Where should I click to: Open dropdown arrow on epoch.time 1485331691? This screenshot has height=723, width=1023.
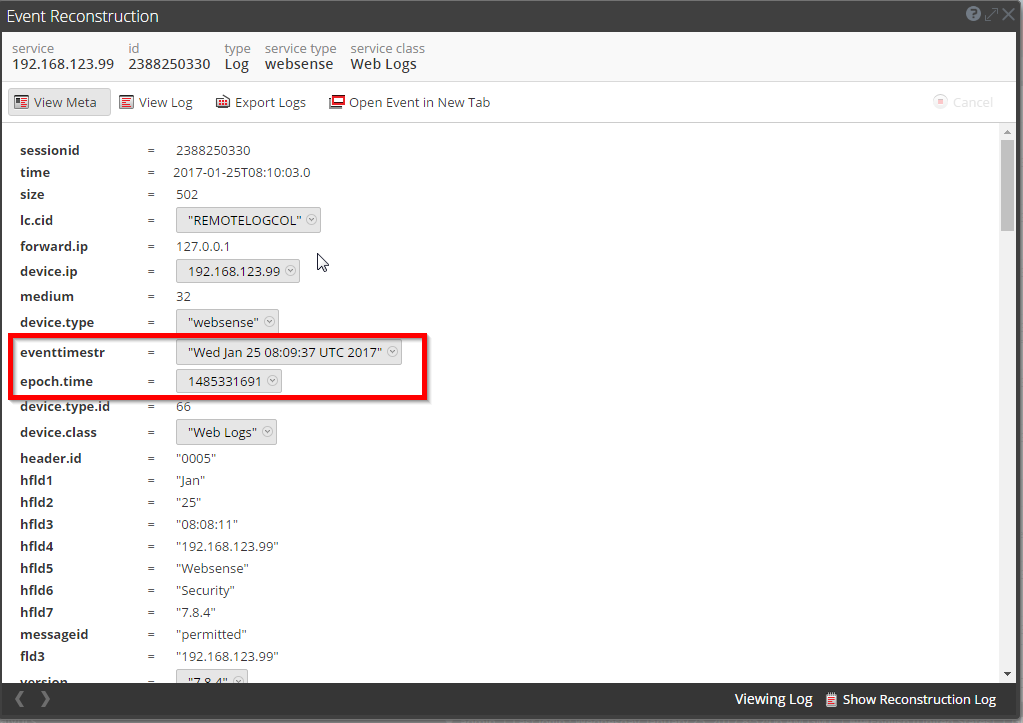(x=273, y=381)
